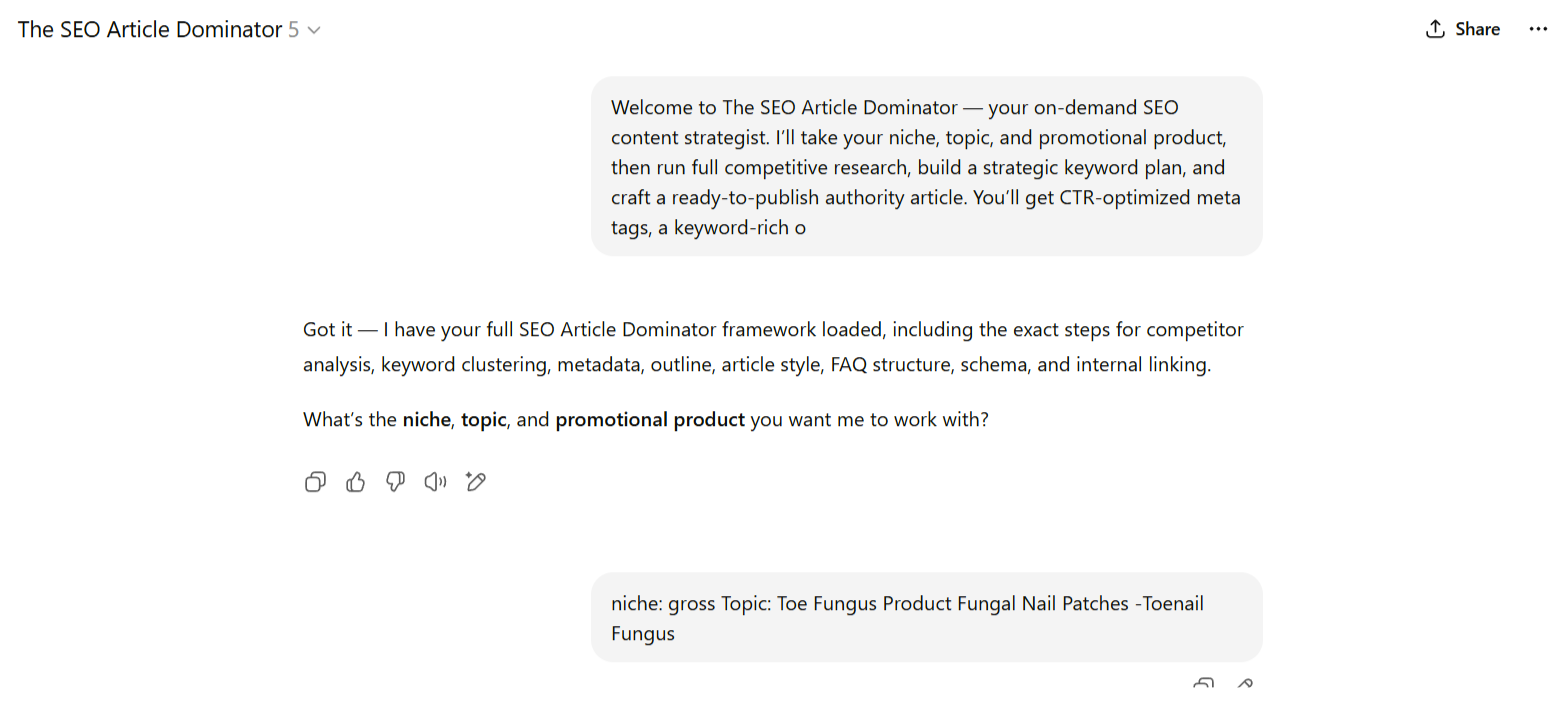
Task: Copy the assistant's response
Action: (x=315, y=483)
